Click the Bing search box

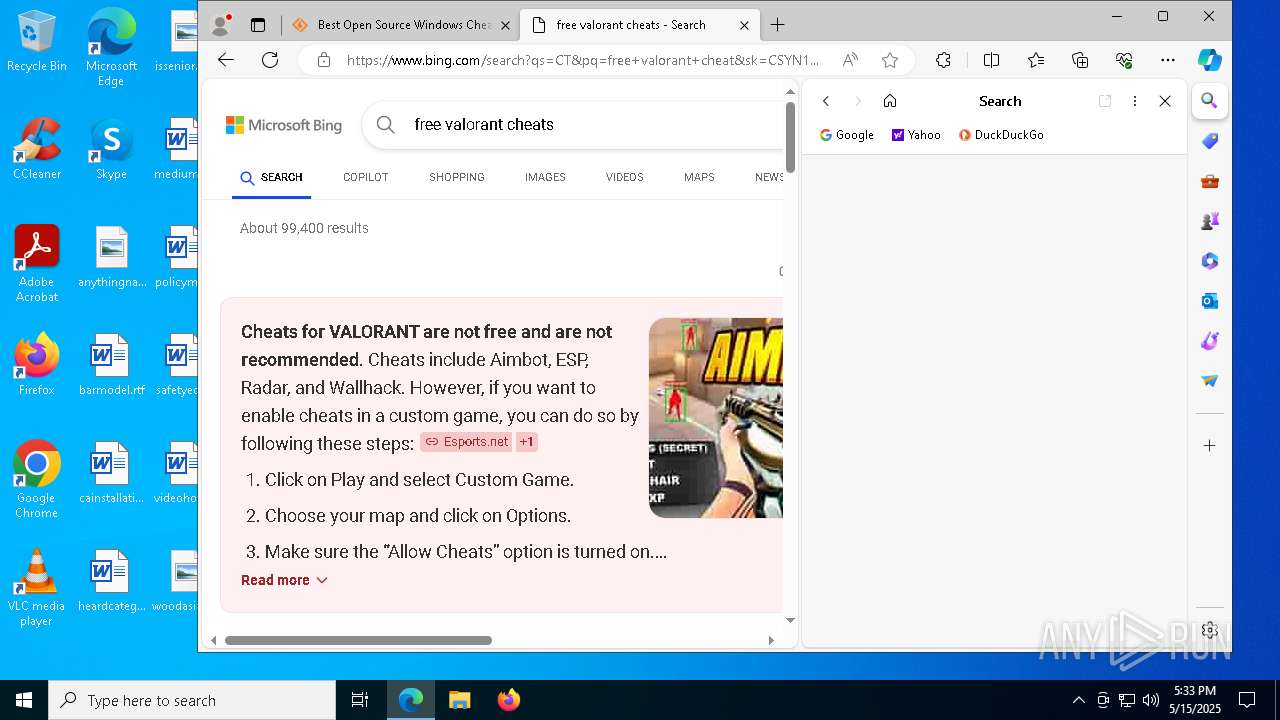pos(575,125)
